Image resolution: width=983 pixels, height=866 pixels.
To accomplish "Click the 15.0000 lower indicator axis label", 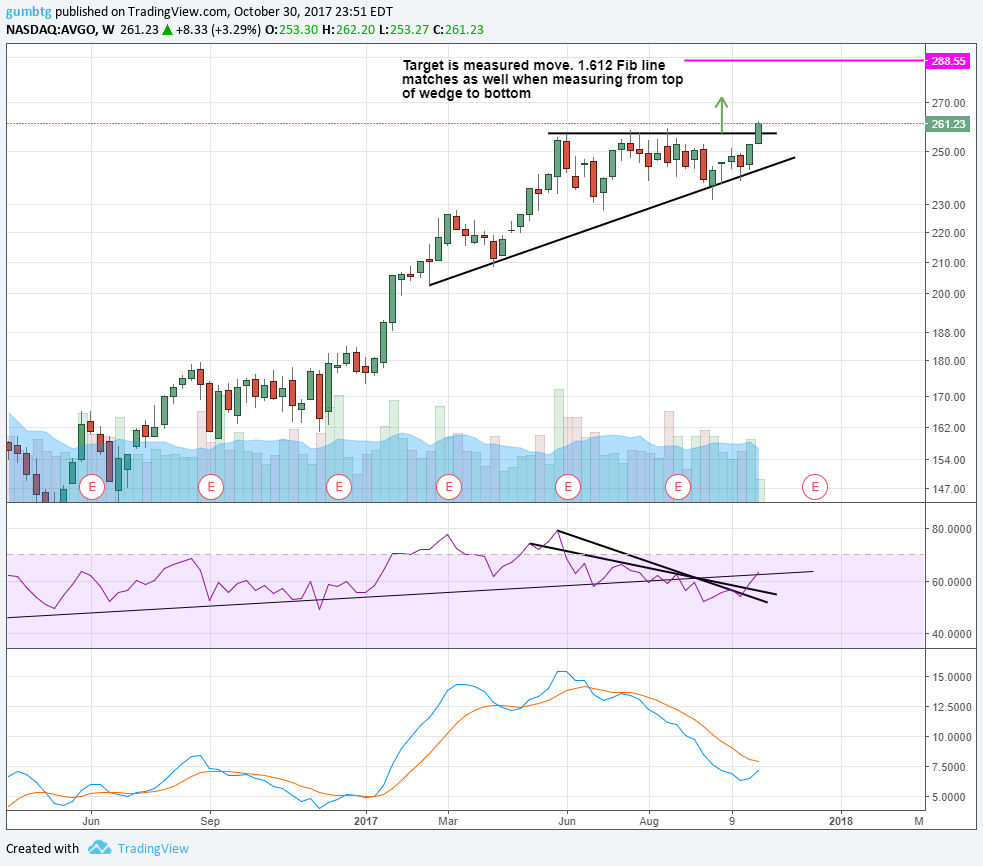I will pyautogui.click(x=952, y=677).
